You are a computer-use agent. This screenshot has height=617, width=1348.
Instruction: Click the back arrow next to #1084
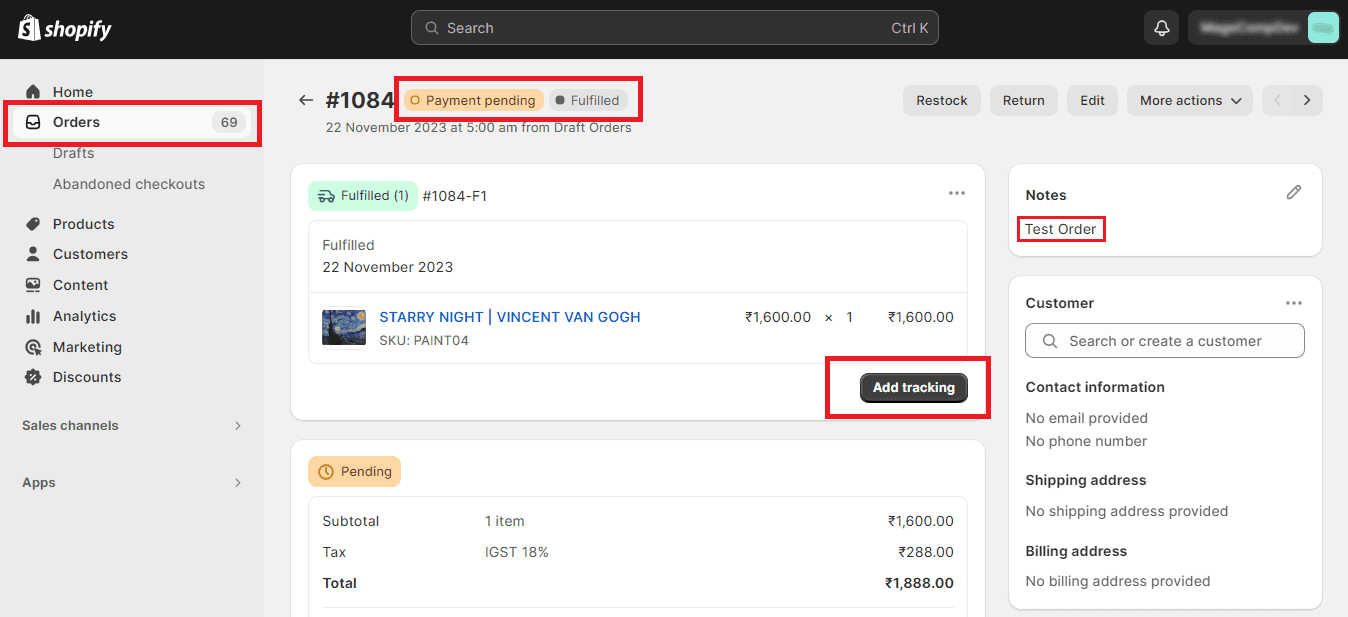pos(306,100)
